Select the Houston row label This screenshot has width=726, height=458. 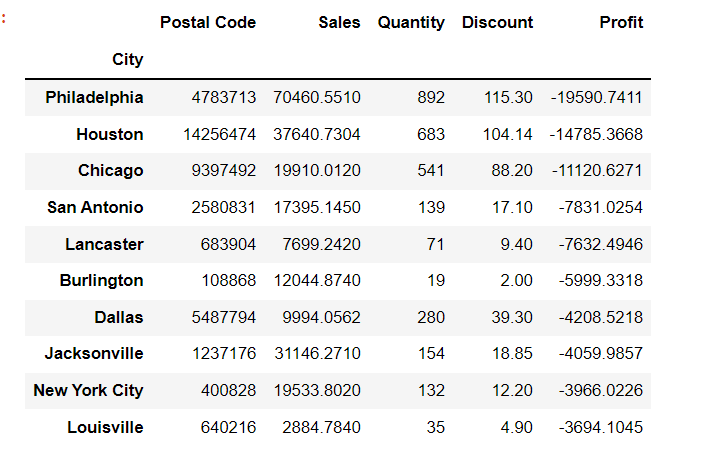(x=110, y=134)
